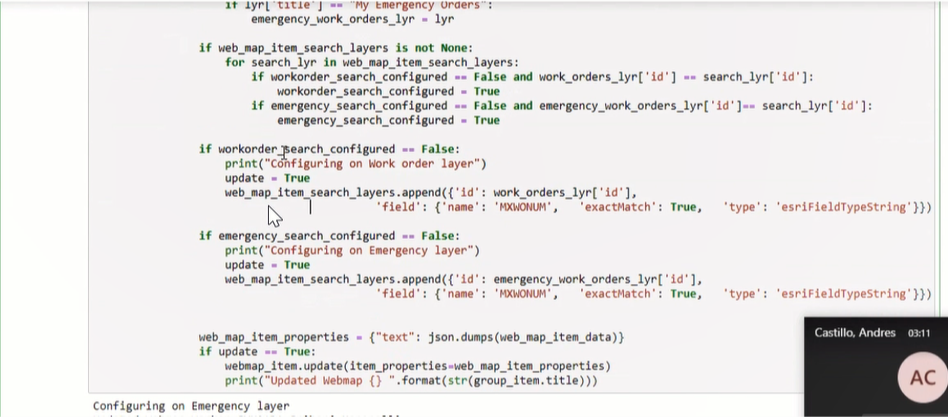Click the "if web_map_item_search_layers is not None:" line
The height and width of the screenshot is (417, 948).
click(x=336, y=48)
